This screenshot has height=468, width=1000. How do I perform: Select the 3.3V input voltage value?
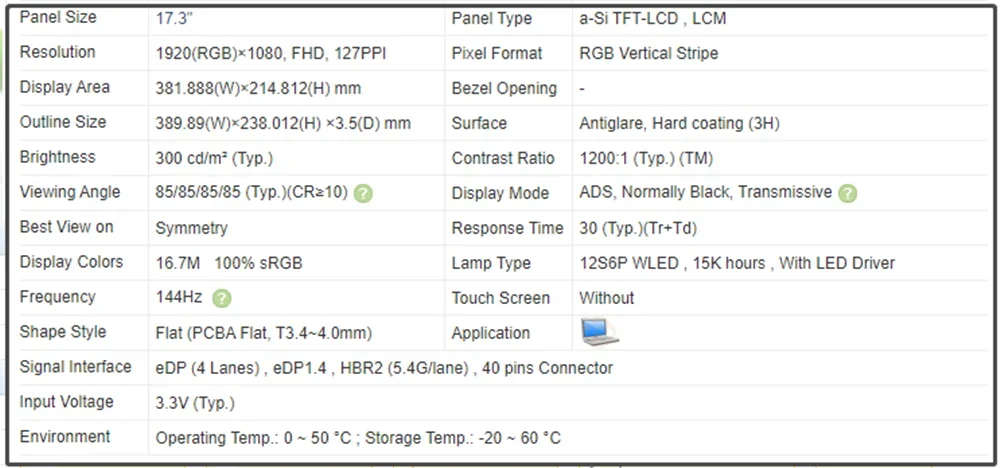[x=195, y=403]
